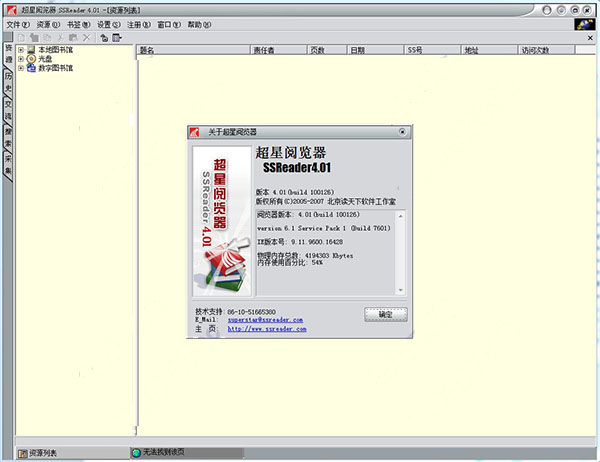600x462 pixels.
Task: Switch to the 历史 side tab
Action: click(8, 82)
